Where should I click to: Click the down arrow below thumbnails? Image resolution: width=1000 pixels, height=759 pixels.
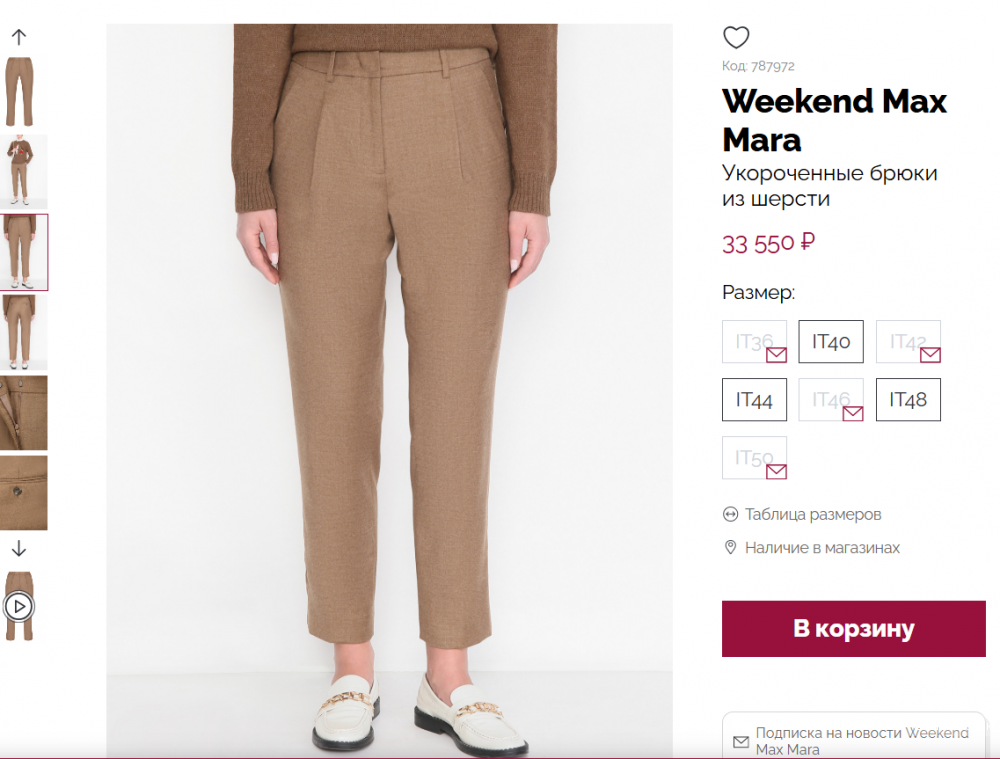tap(20, 548)
